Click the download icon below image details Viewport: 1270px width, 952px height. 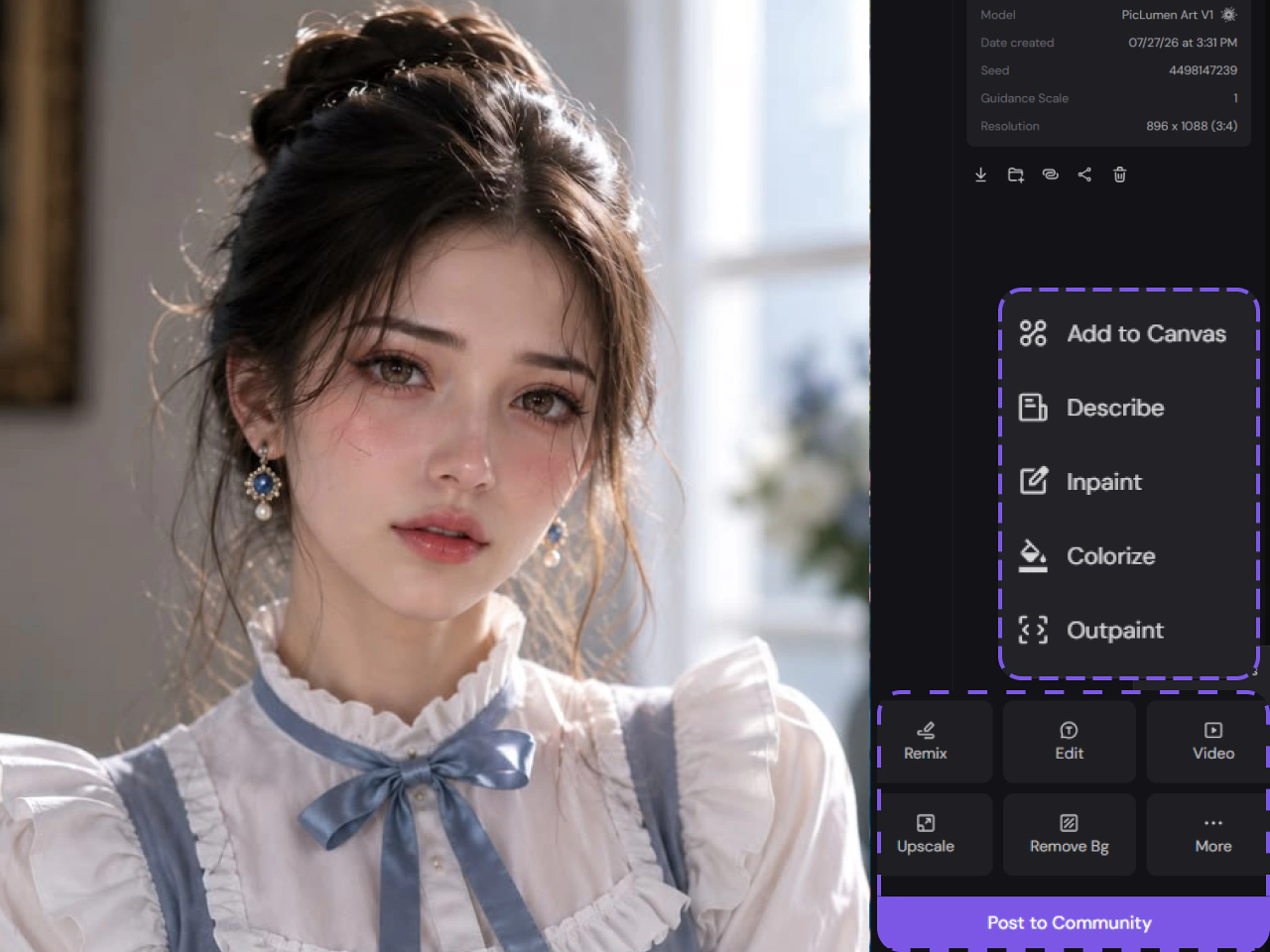[980, 175]
